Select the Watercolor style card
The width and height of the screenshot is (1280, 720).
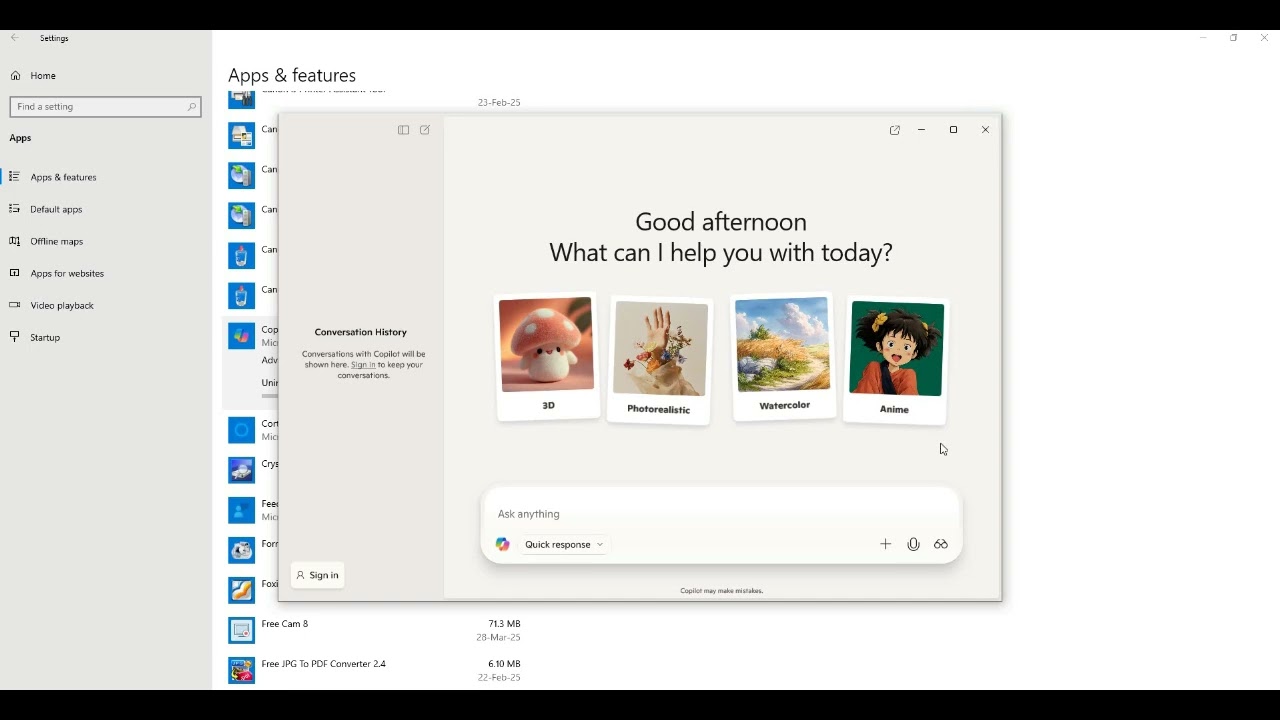click(784, 357)
